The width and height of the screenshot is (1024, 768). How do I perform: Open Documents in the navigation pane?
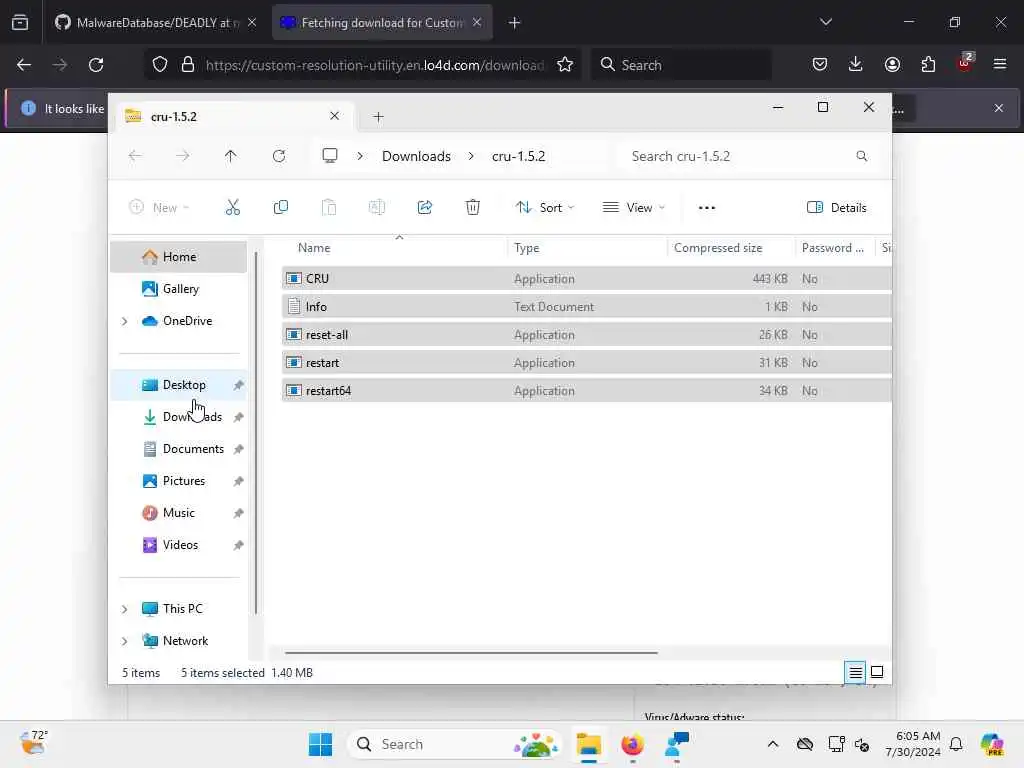pos(178,449)
